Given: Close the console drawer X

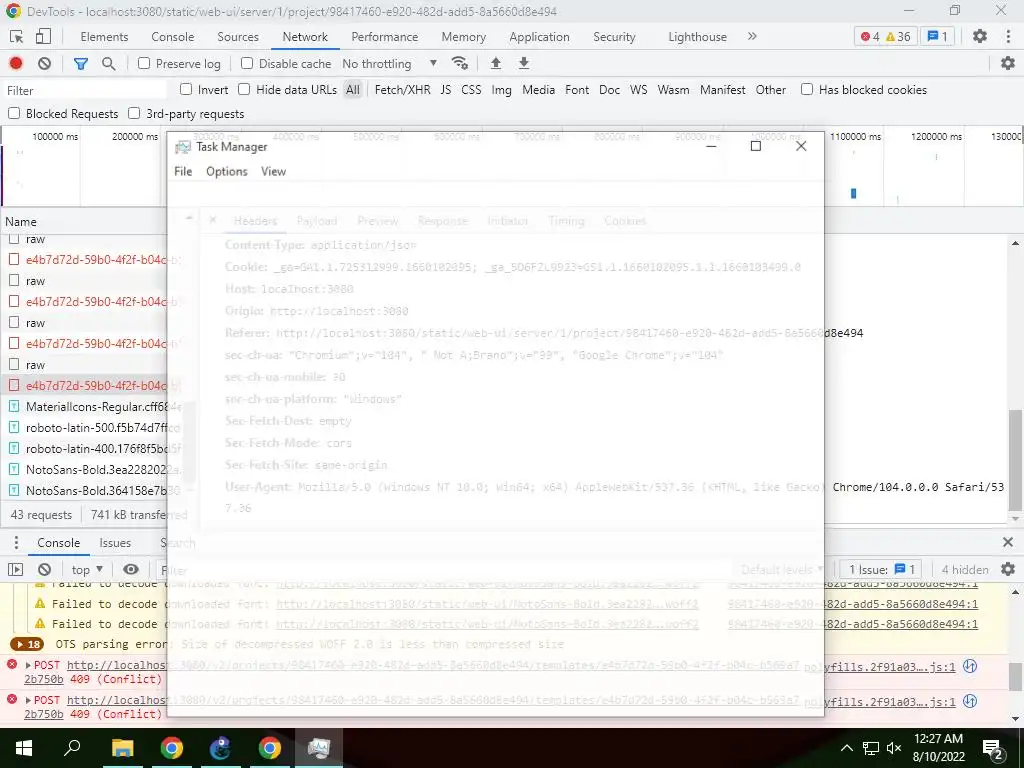Looking at the screenshot, I should coord(1008,542).
